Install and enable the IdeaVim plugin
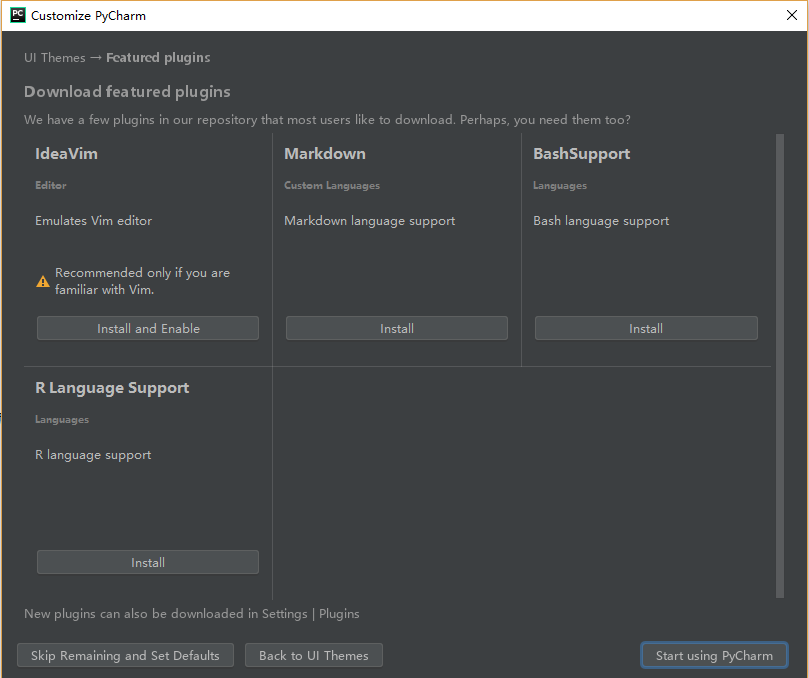The image size is (809, 678). [148, 328]
